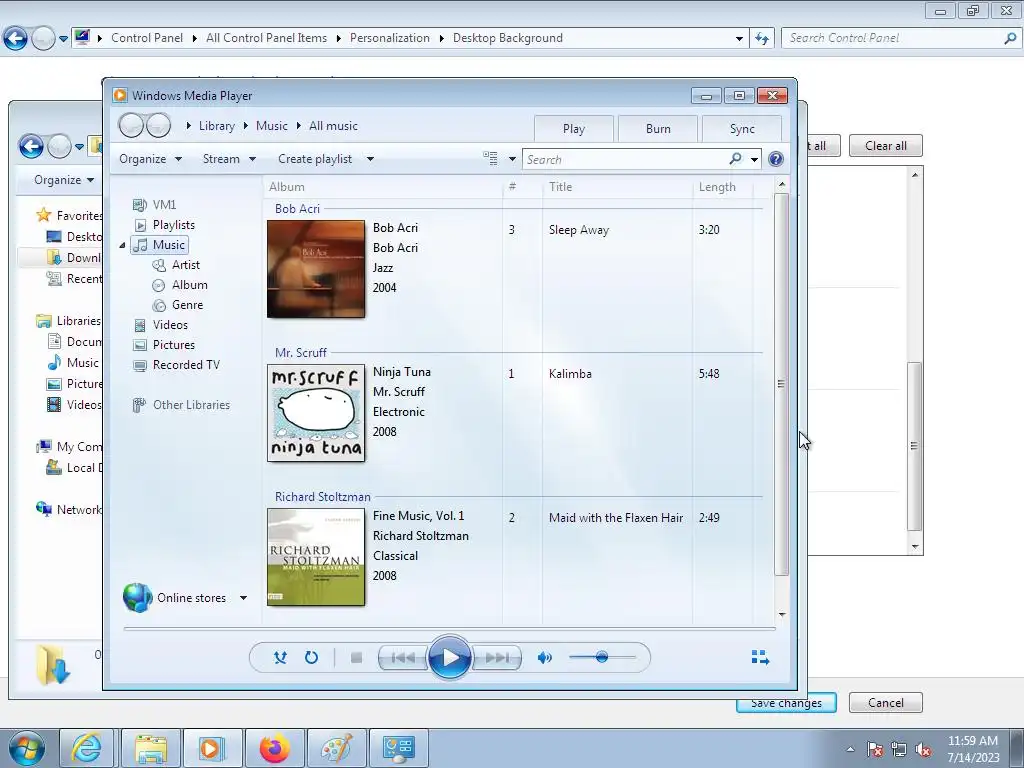Click Clear all in Desktop Background window

point(886,146)
